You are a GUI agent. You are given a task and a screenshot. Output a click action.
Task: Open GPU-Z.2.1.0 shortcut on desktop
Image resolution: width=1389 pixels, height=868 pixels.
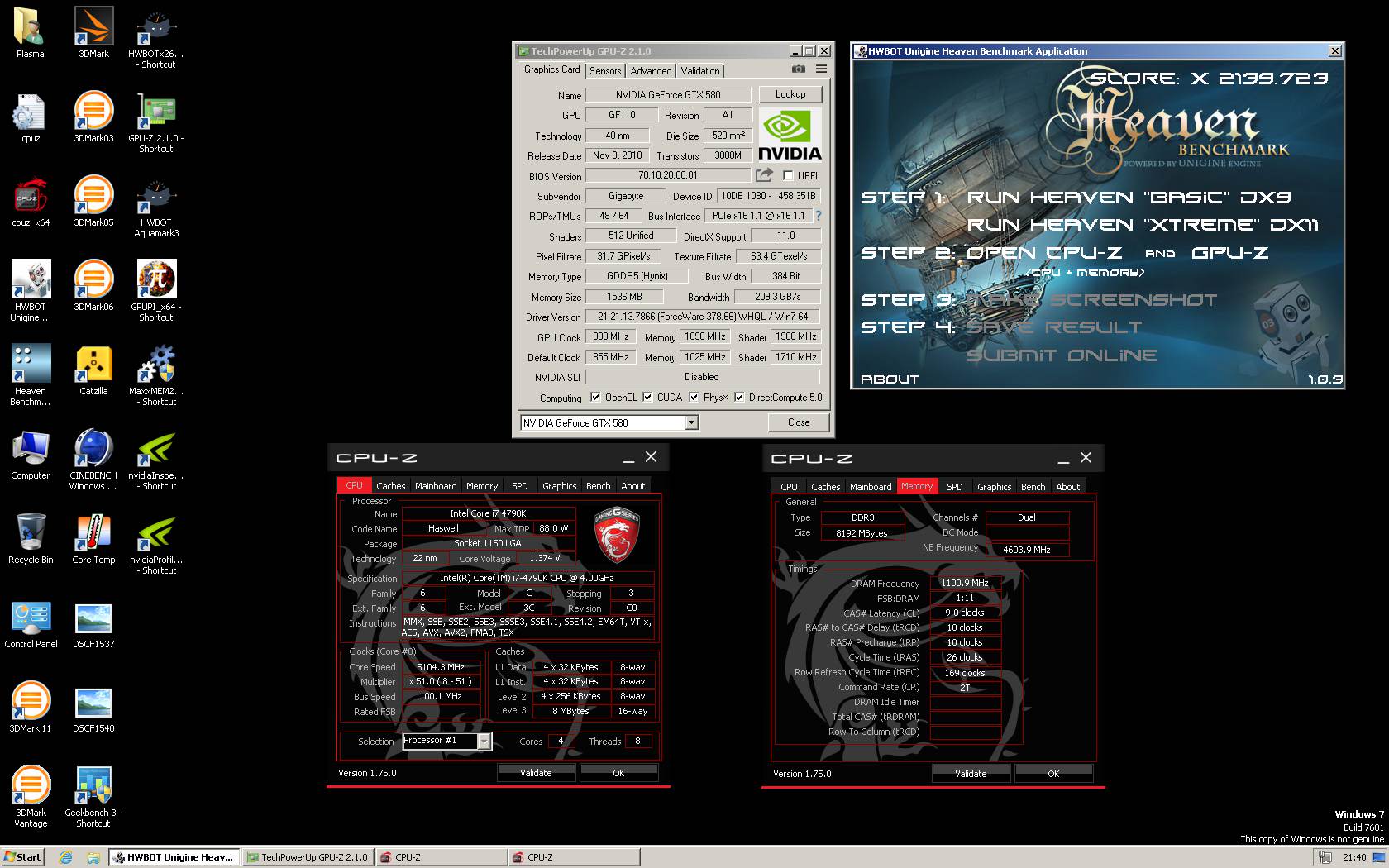pyautogui.click(x=156, y=123)
